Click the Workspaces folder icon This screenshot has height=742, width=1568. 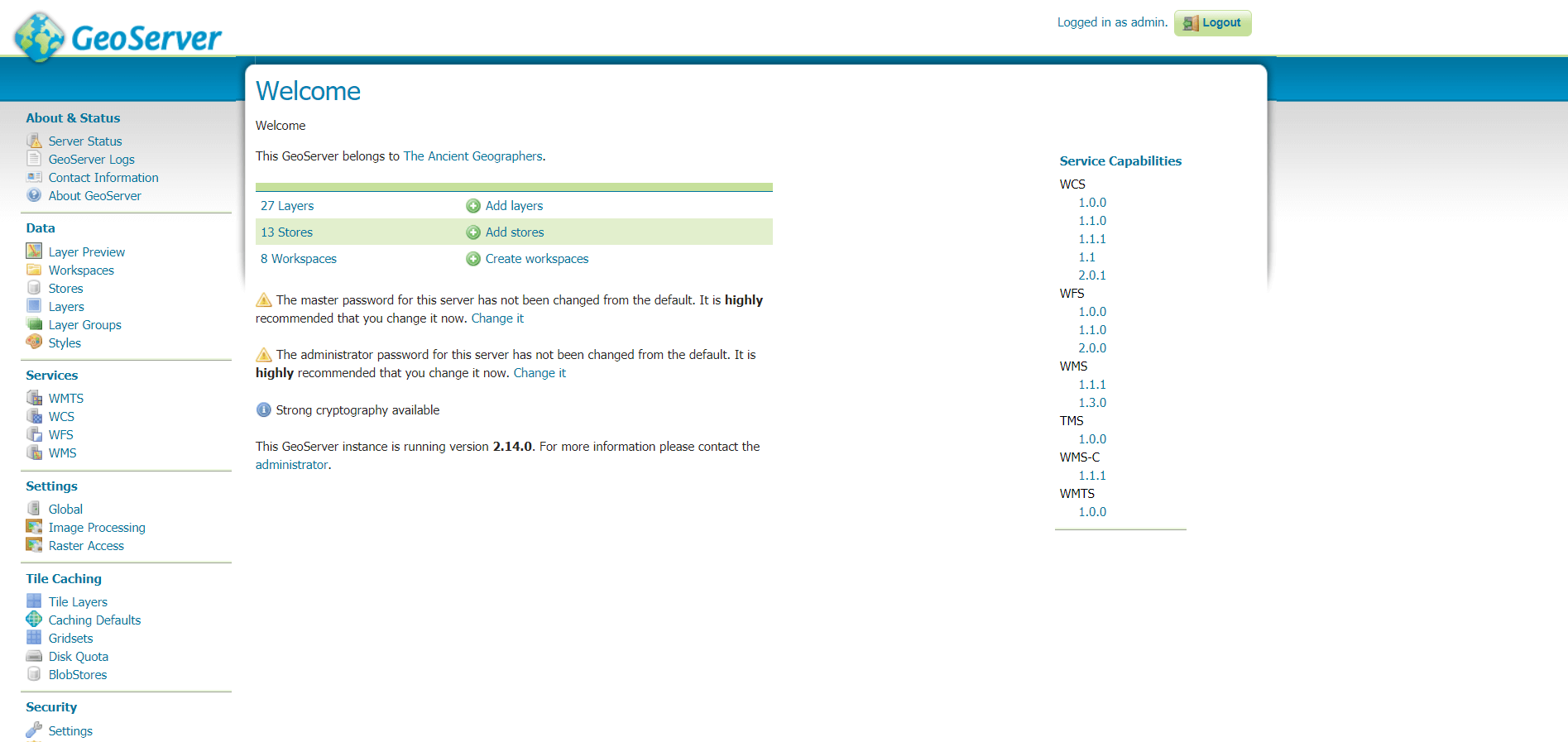[34, 270]
